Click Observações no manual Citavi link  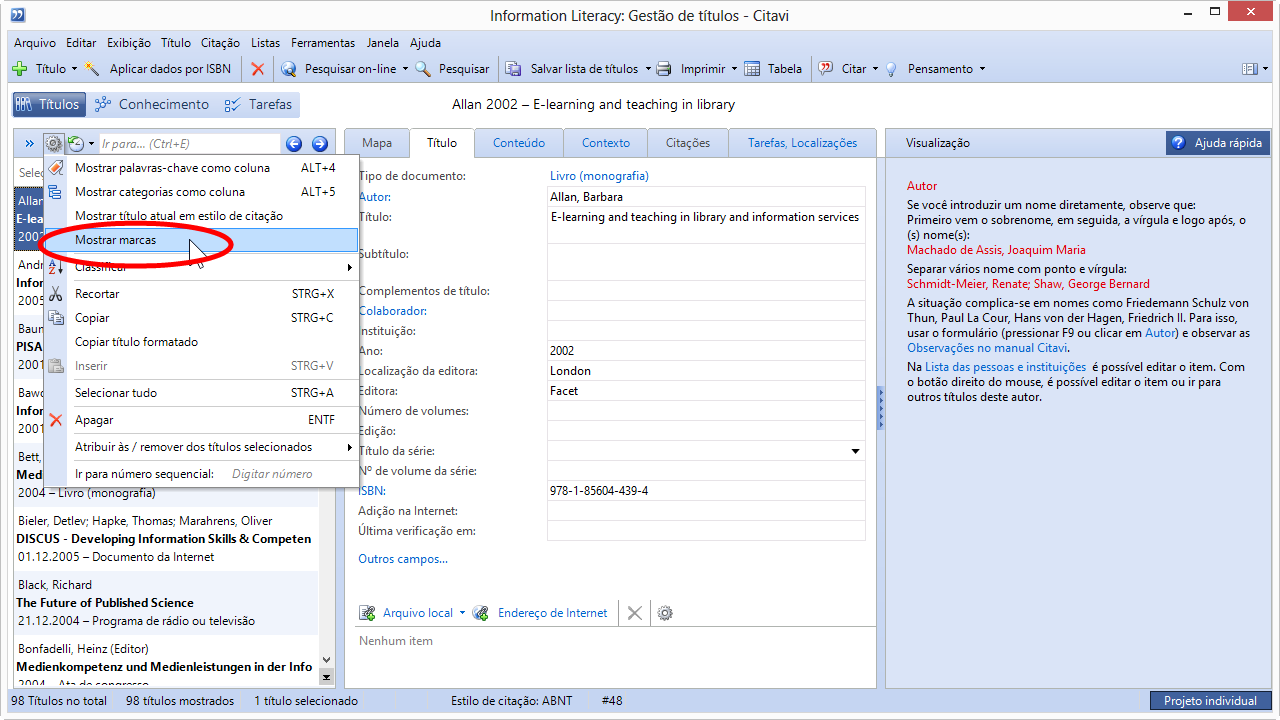[x=987, y=348]
